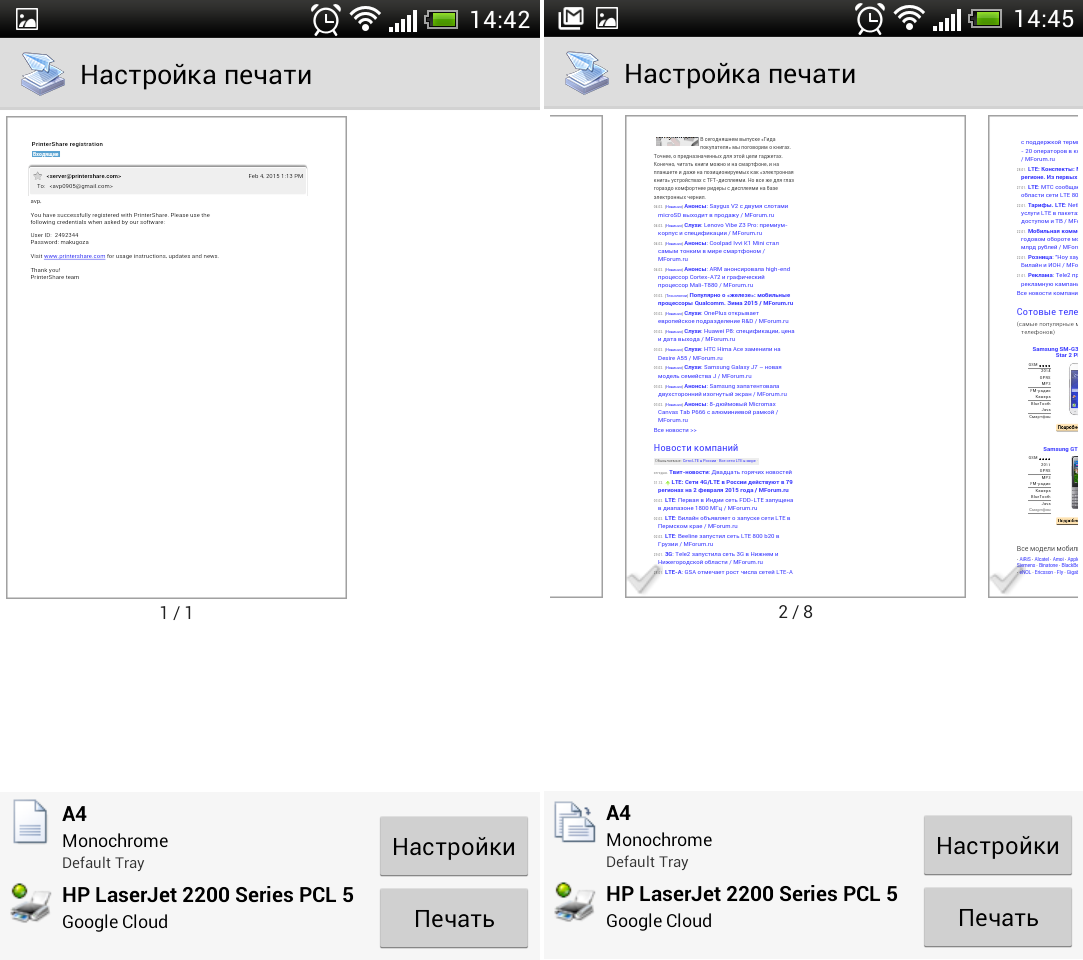Tap the A4 paper size label on left screen
Image resolution: width=1083 pixels, height=960 pixels.
(x=75, y=814)
